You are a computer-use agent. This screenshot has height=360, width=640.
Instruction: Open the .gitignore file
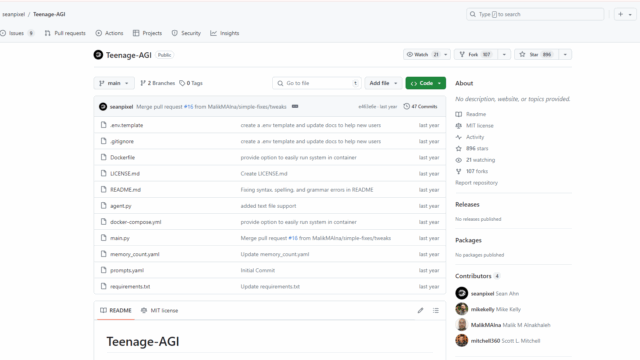coord(122,142)
